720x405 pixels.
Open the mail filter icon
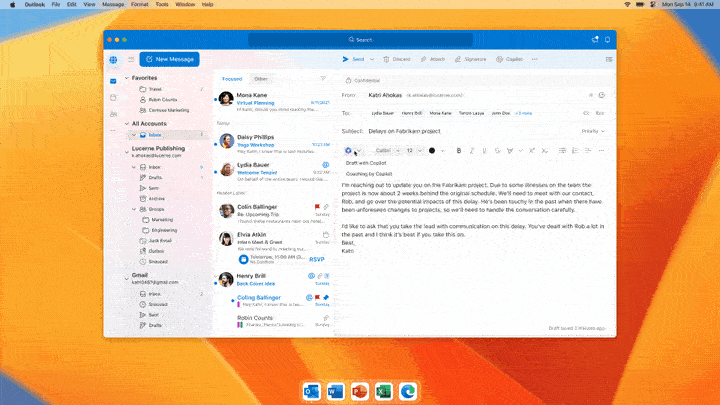(322, 78)
